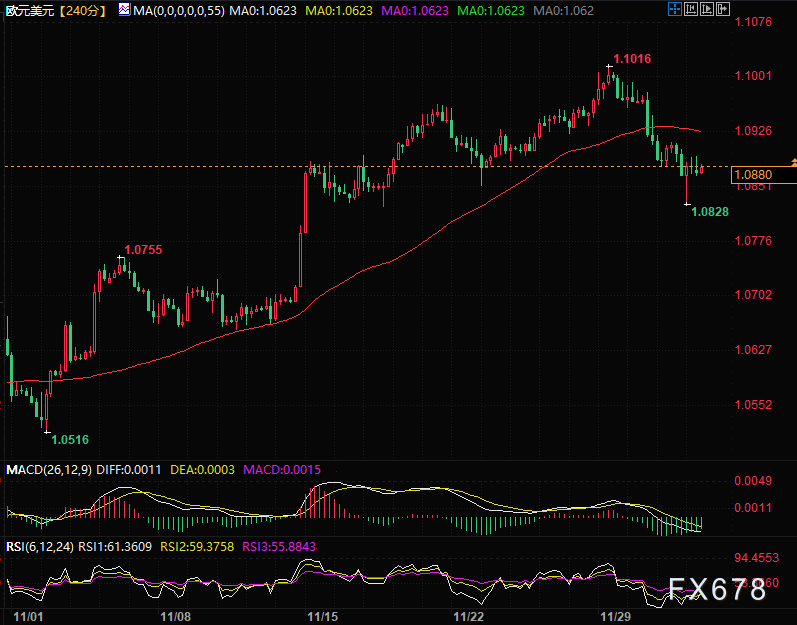Select the yellow MA0:1.0623 value

(339, 10)
